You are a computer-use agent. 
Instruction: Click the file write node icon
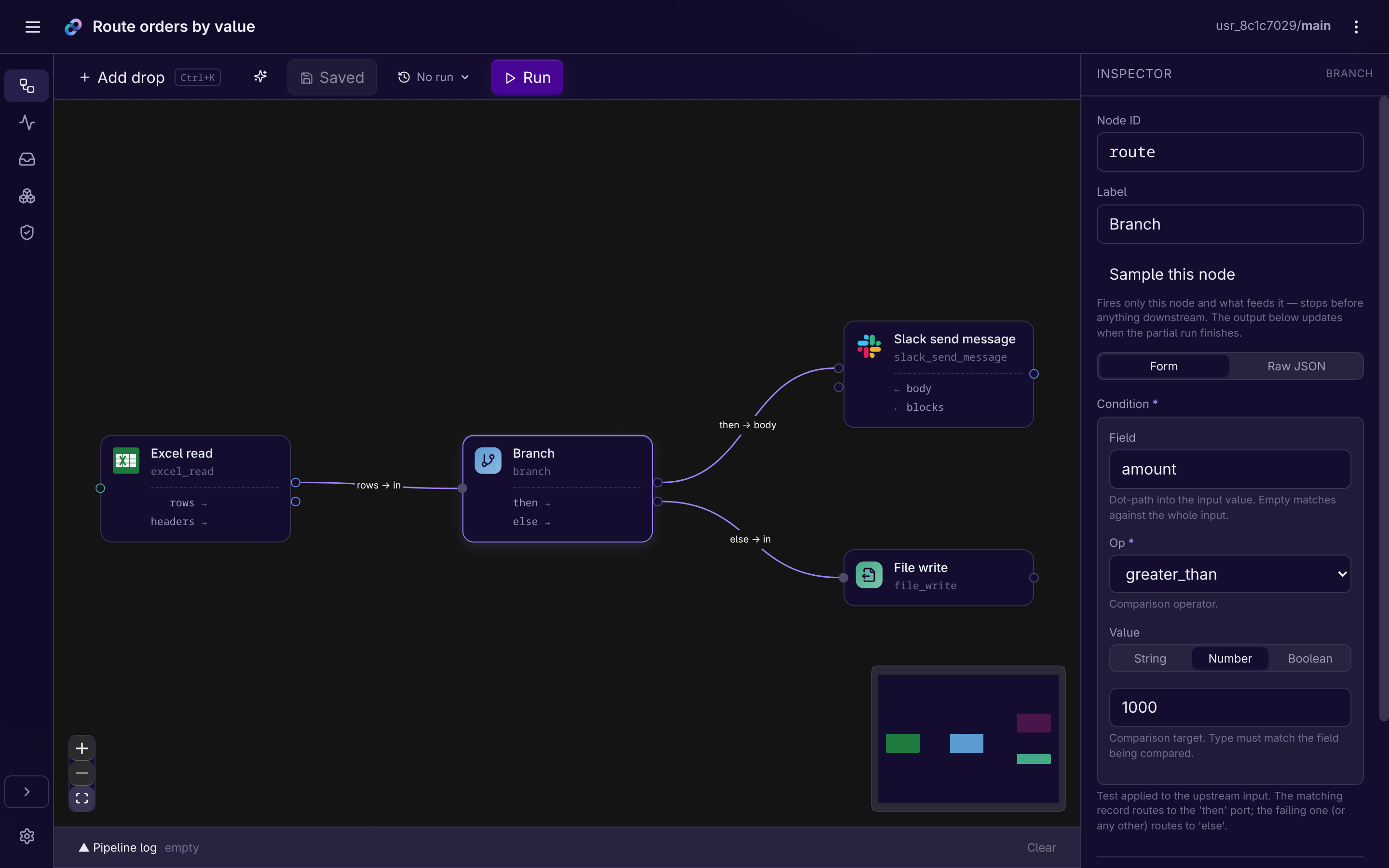869,575
